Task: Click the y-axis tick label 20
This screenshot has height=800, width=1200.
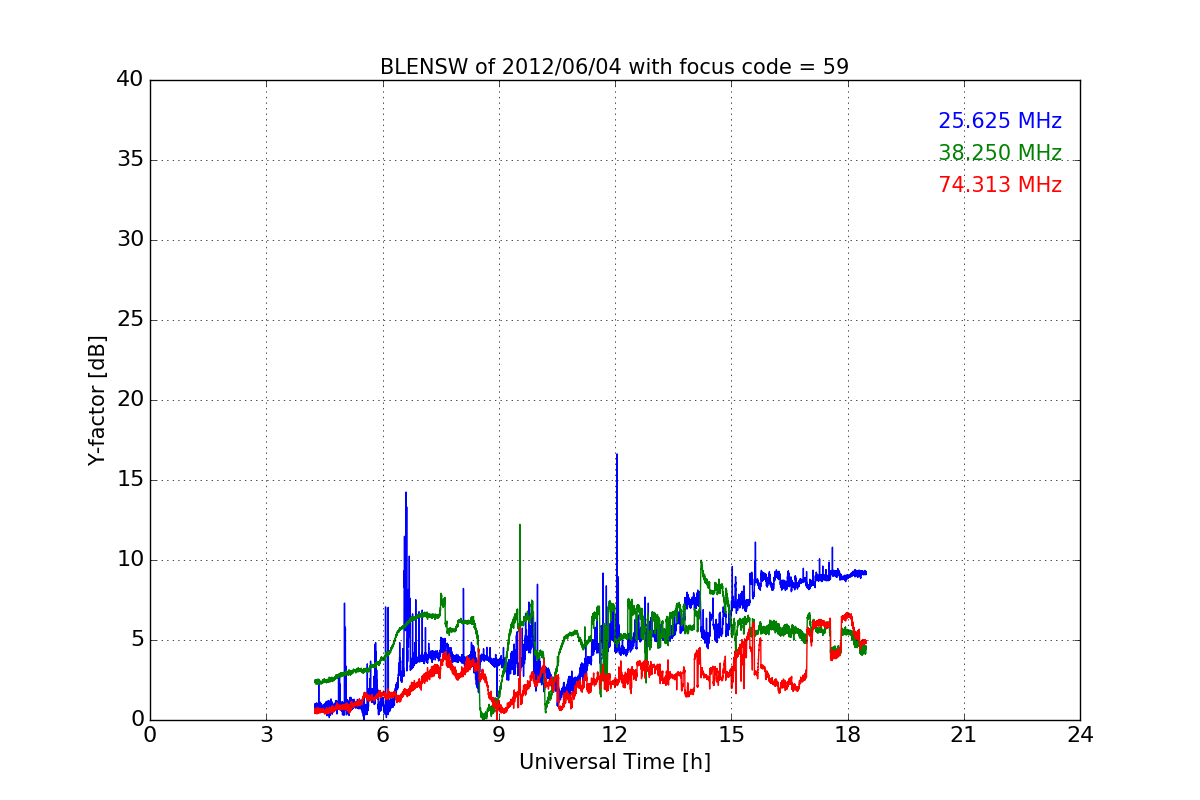Action: [x=130, y=400]
